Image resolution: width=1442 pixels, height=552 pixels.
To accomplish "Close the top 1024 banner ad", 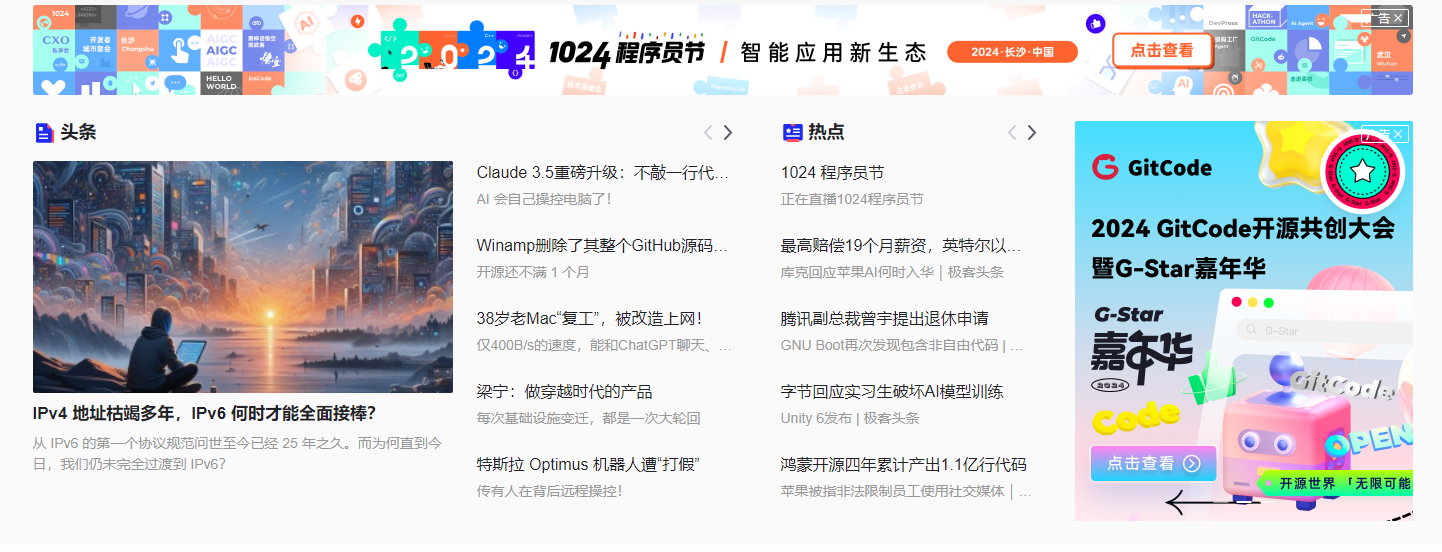I will pos(1400,18).
